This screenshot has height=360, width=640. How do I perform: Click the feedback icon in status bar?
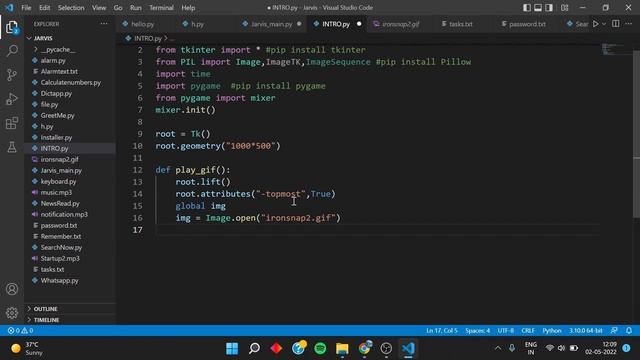pos(614,331)
